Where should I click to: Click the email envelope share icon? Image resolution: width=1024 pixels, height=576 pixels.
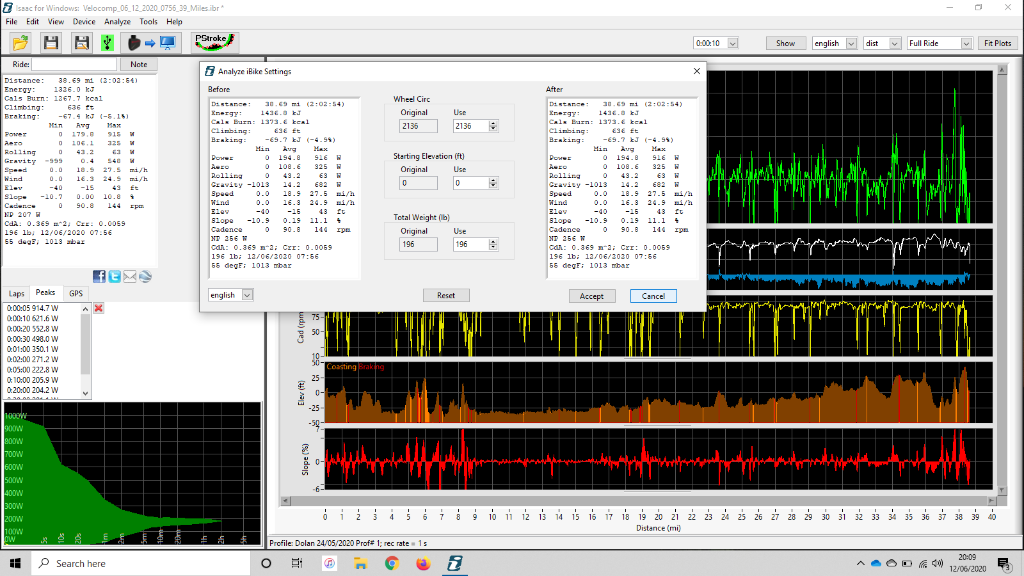(130, 276)
